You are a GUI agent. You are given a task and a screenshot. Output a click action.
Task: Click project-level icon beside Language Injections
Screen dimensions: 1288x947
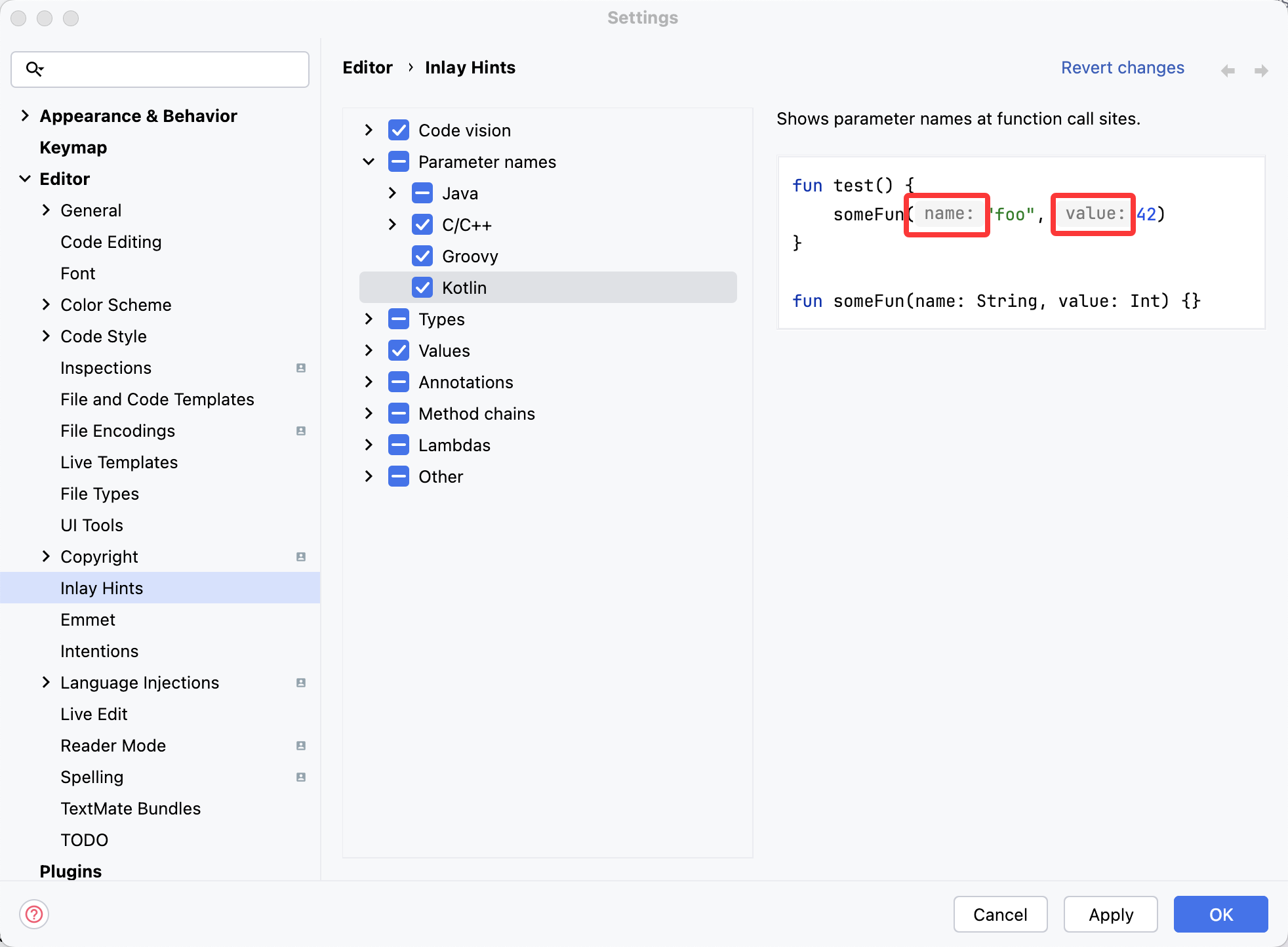tap(301, 683)
